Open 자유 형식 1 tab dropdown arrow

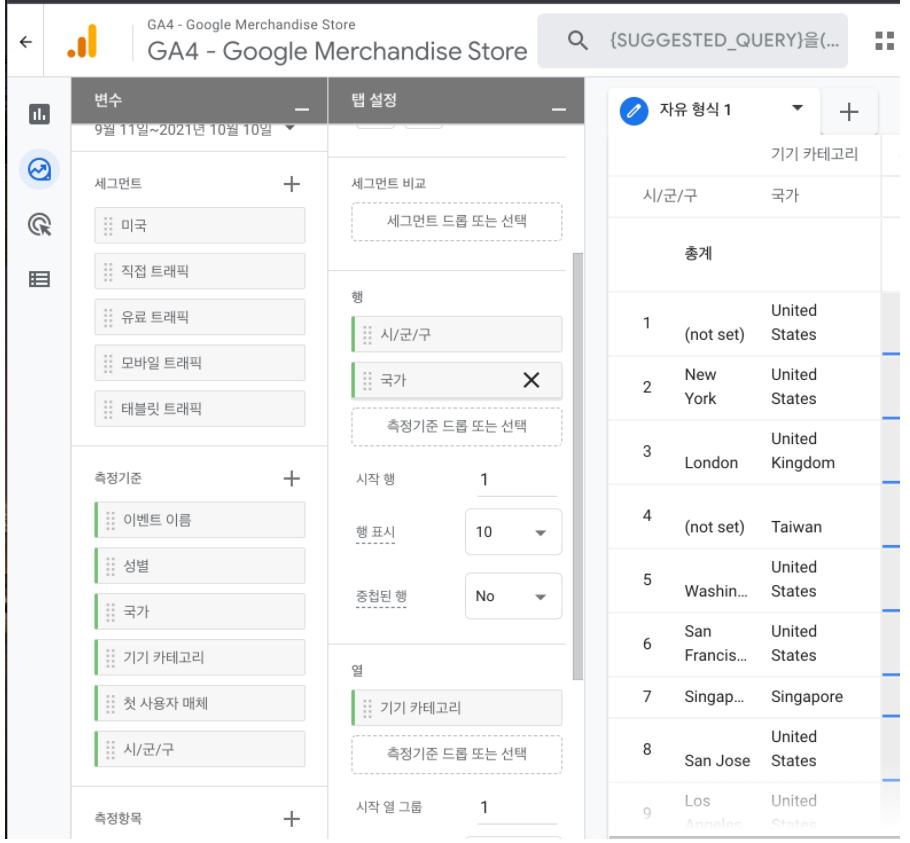(x=797, y=108)
